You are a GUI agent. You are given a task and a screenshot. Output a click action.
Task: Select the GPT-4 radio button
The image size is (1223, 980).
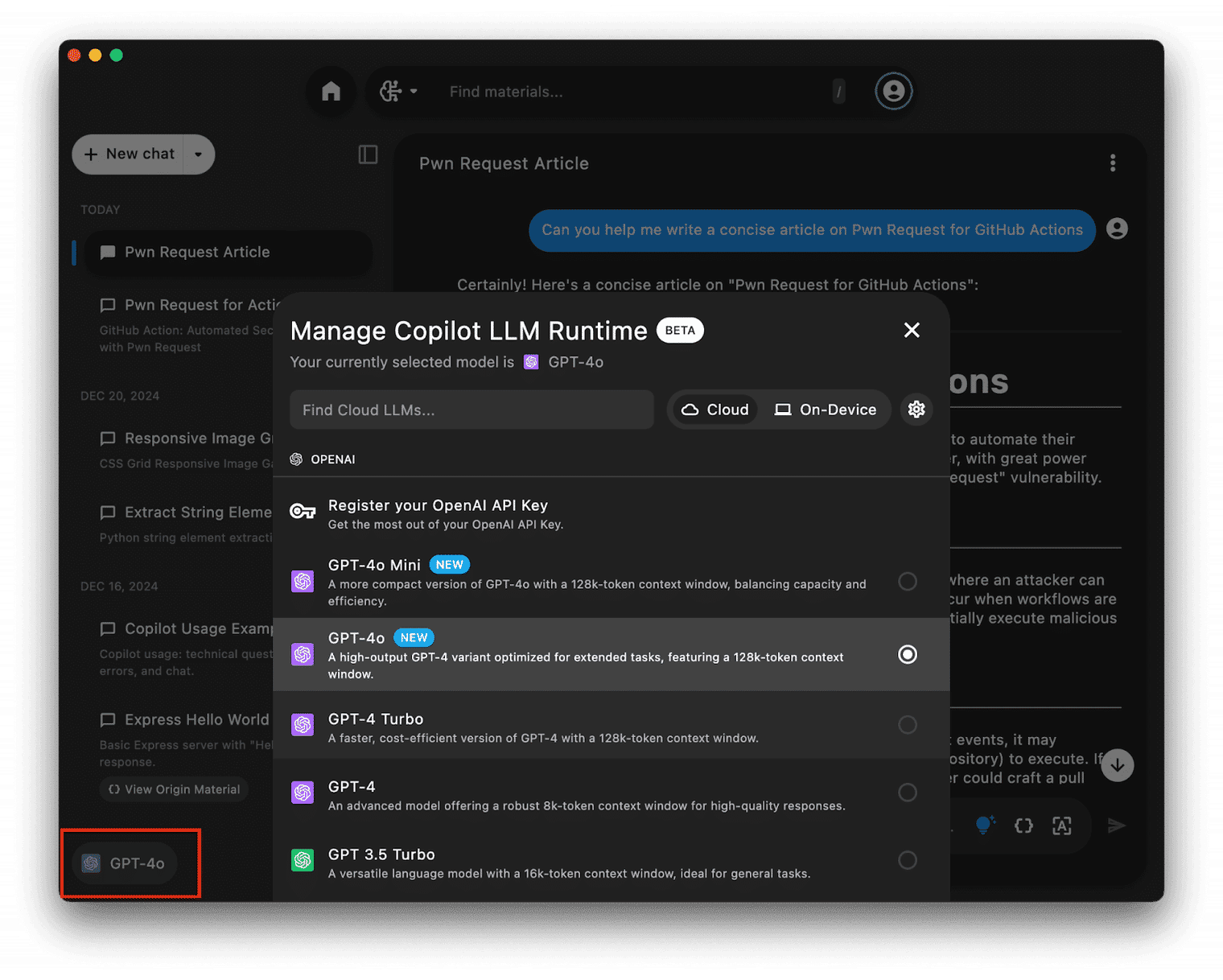click(x=908, y=793)
